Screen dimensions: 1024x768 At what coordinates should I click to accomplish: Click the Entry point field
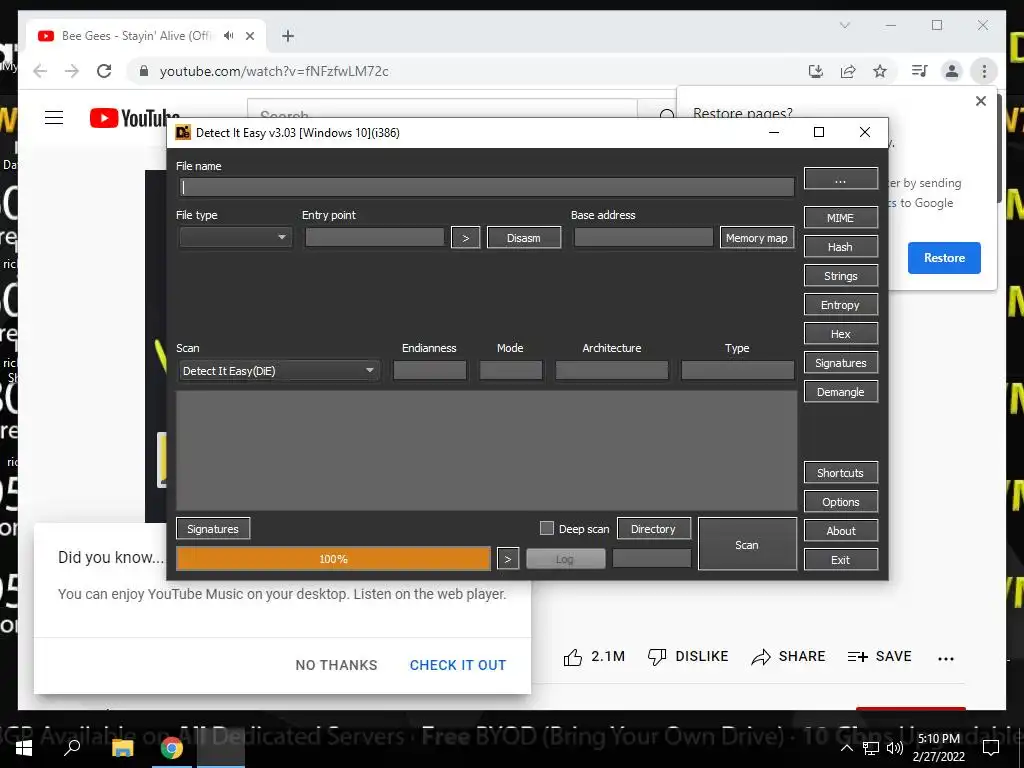pyautogui.click(x=375, y=237)
